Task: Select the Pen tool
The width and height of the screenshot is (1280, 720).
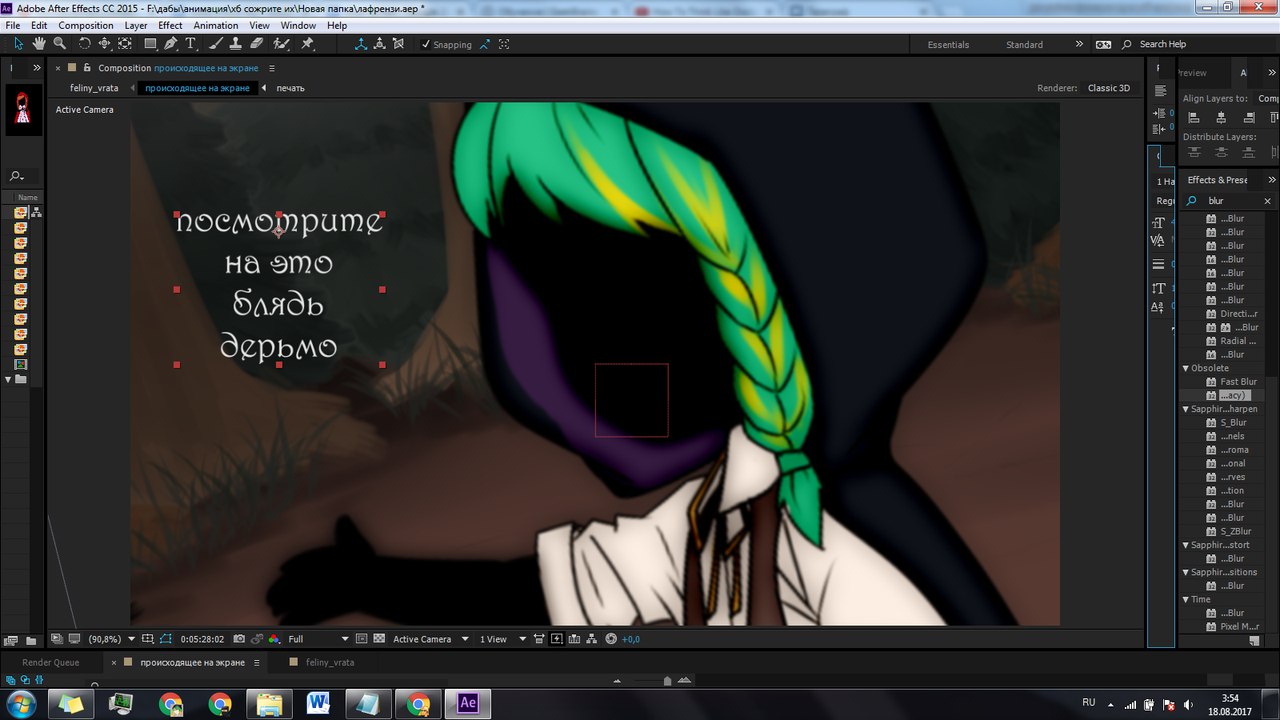Action: coord(171,44)
